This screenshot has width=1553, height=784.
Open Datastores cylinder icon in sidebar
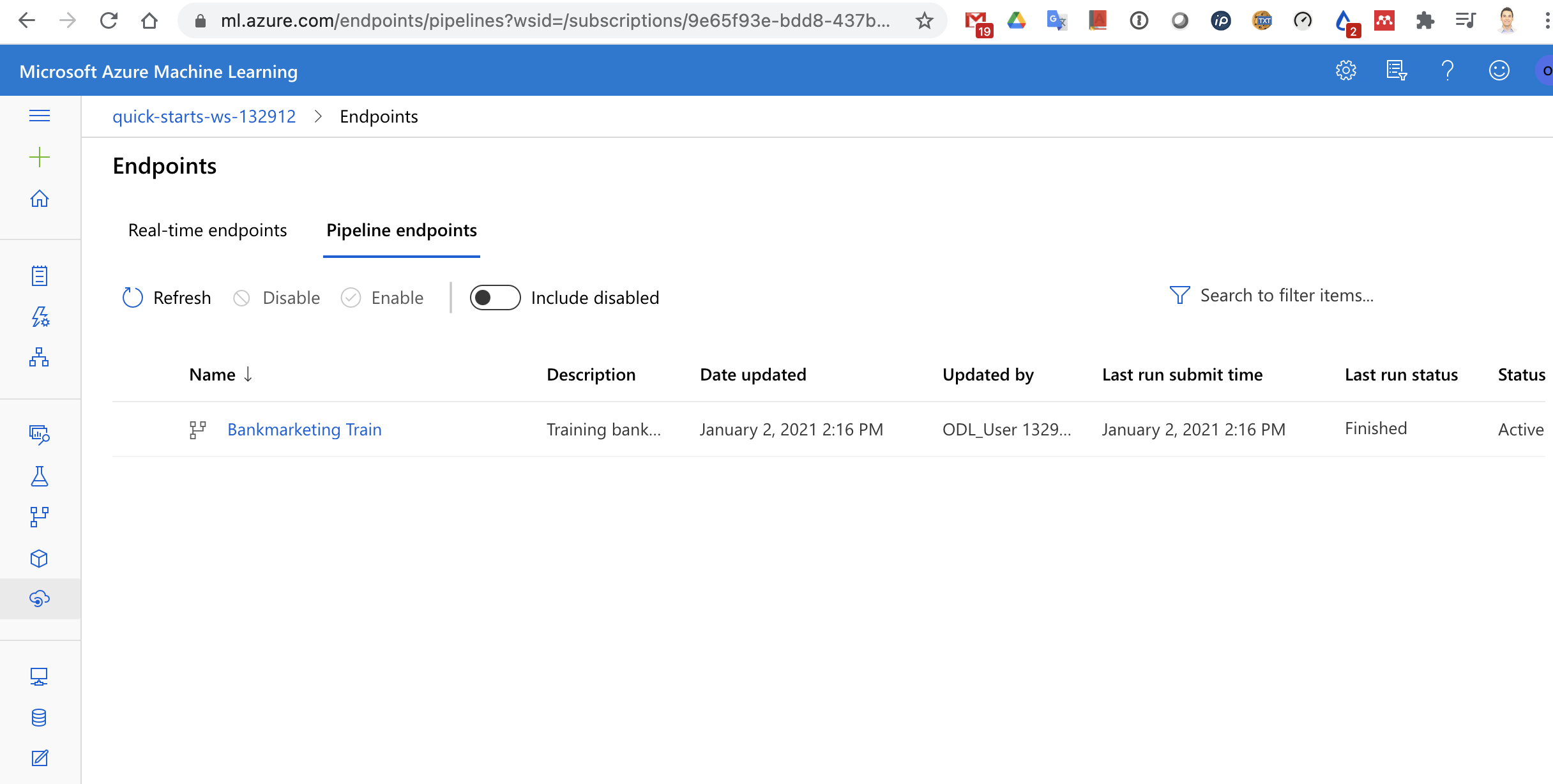(x=40, y=717)
